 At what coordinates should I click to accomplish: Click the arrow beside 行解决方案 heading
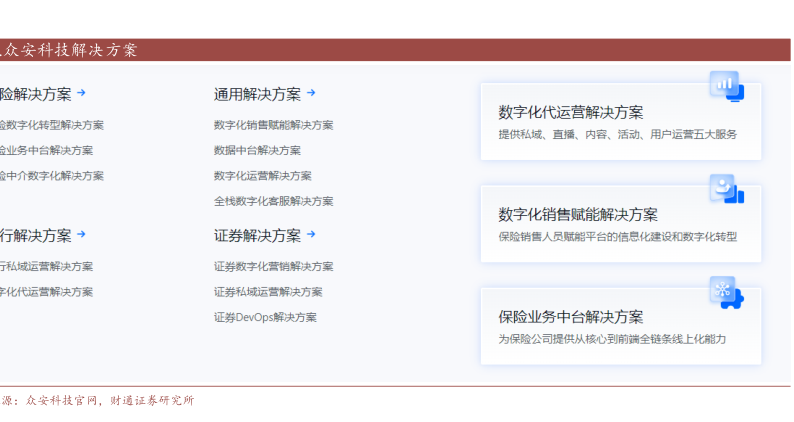point(81,235)
